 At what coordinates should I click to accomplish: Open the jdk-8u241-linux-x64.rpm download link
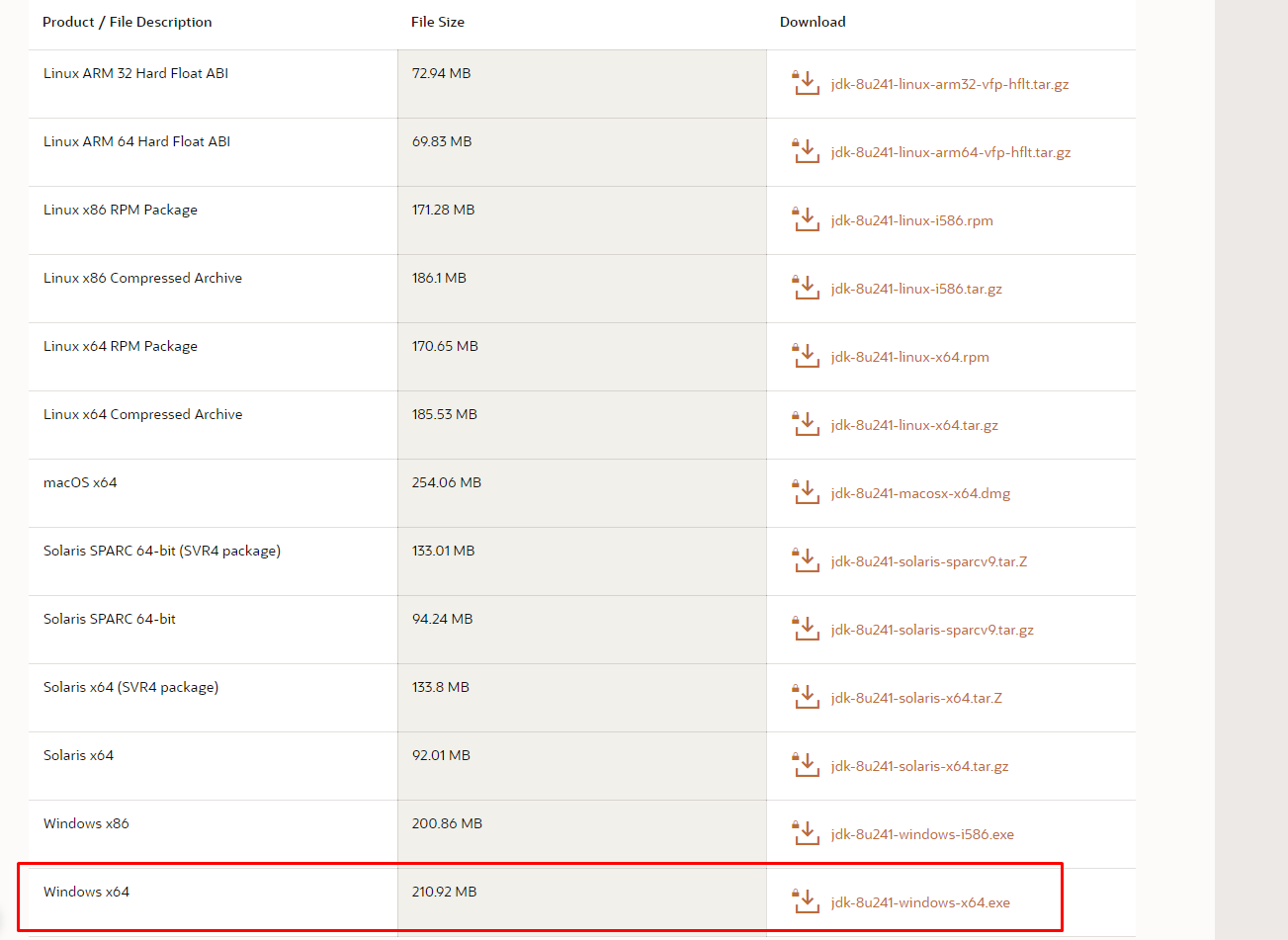tap(910, 357)
